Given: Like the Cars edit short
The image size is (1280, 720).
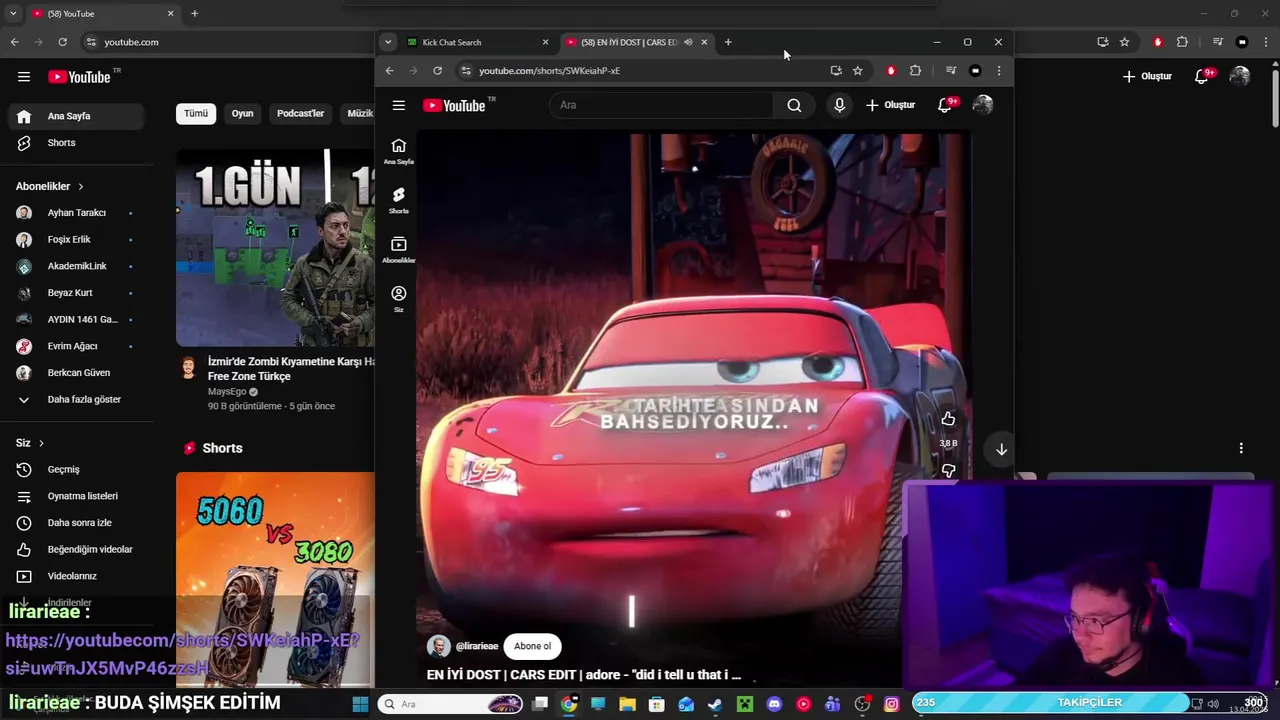Looking at the screenshot, I should 948,419.
